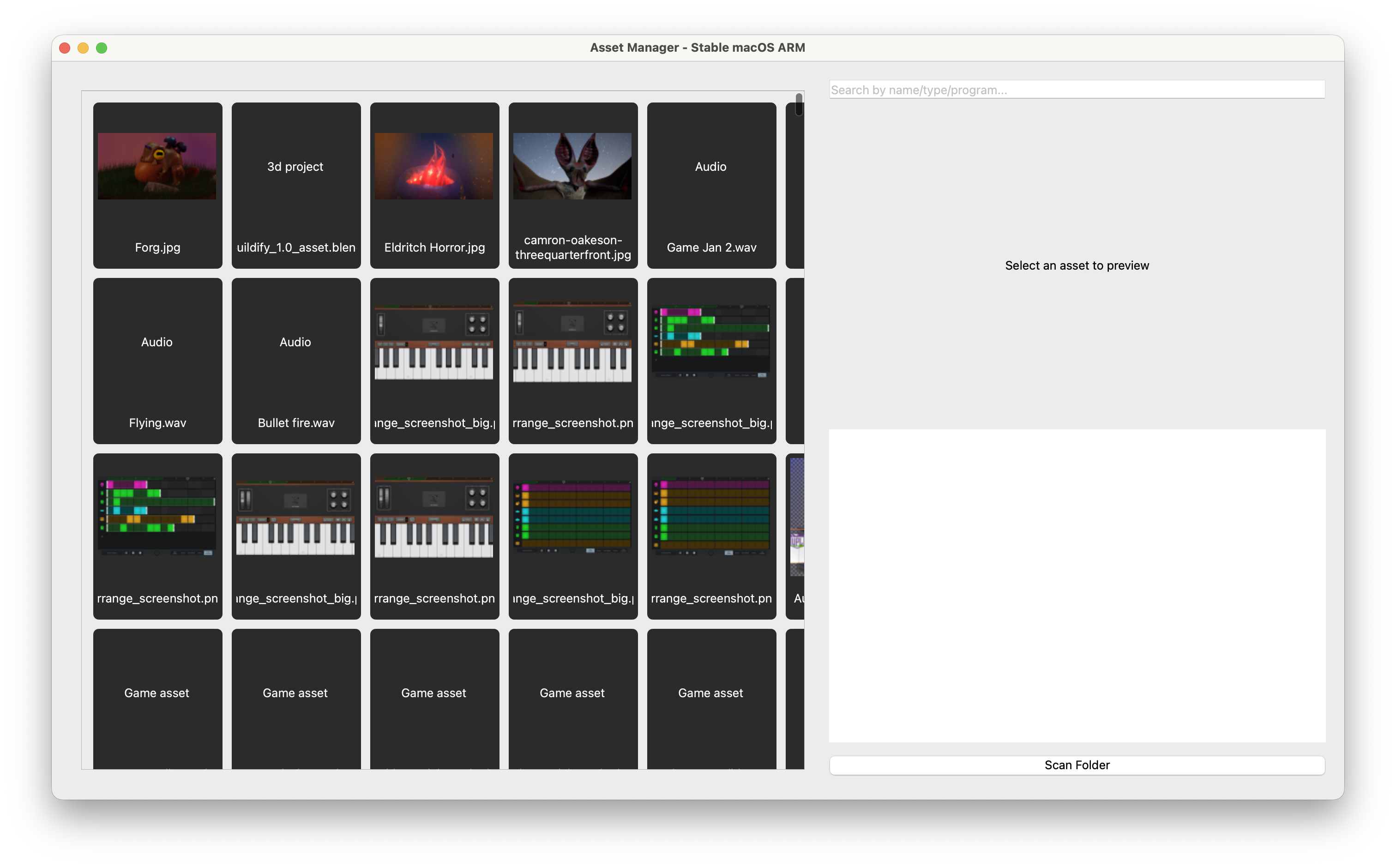Select the Bullet fire.wav audio asset
1396x868 pixels.
295,361
